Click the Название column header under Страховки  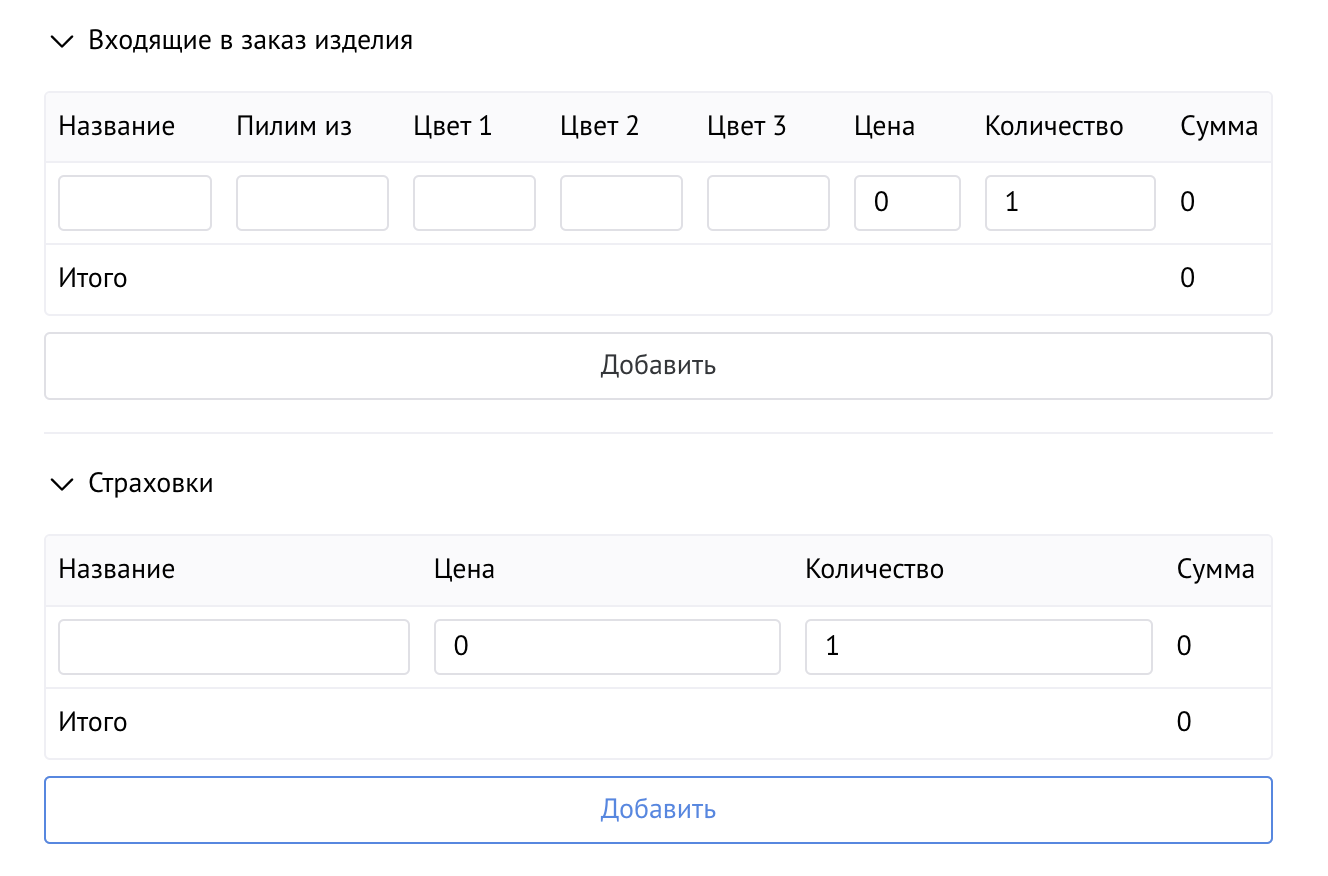click(116, 568)
